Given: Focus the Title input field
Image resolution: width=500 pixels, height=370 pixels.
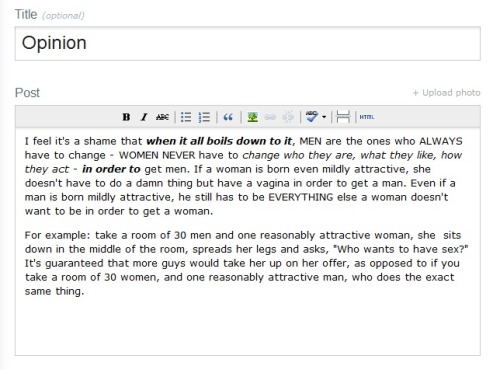Looking at the screenshot, I should coord(248,44).
